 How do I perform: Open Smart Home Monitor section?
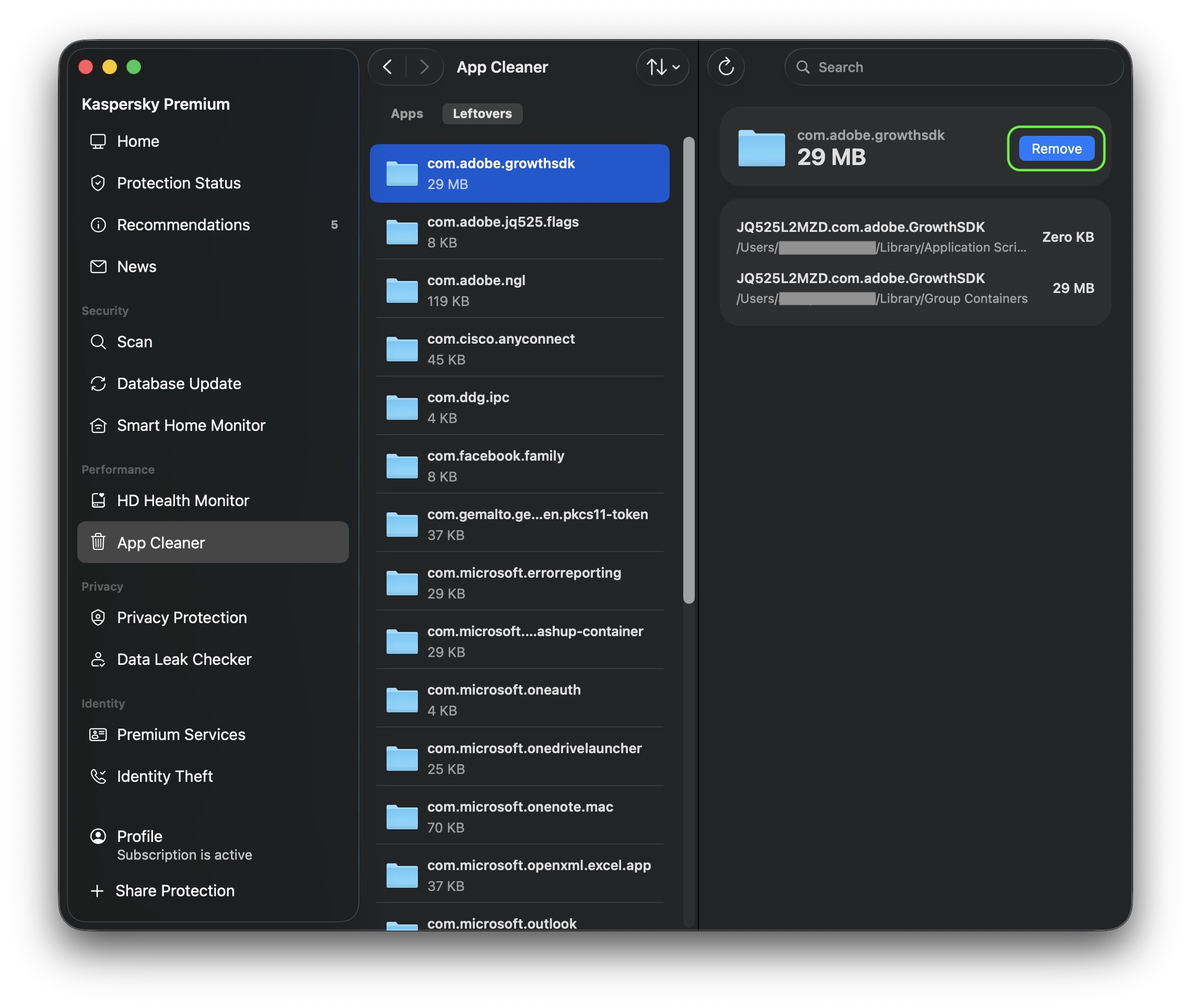coord(213,425)
